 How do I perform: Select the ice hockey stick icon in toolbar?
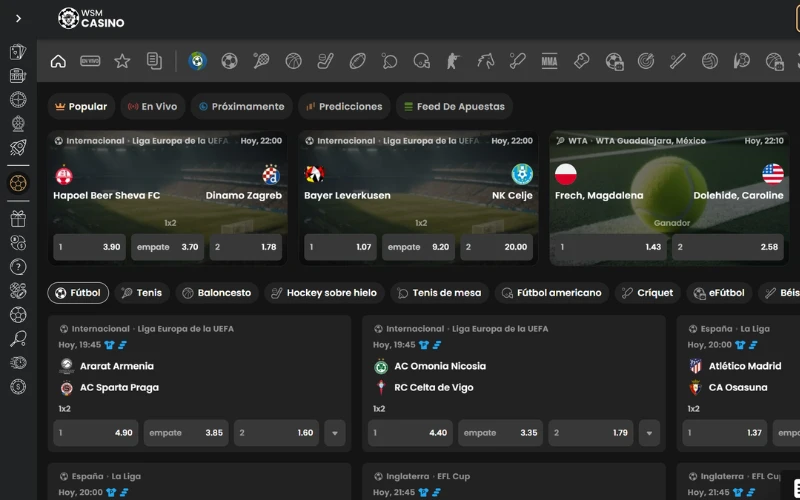[x=326, y=61]
